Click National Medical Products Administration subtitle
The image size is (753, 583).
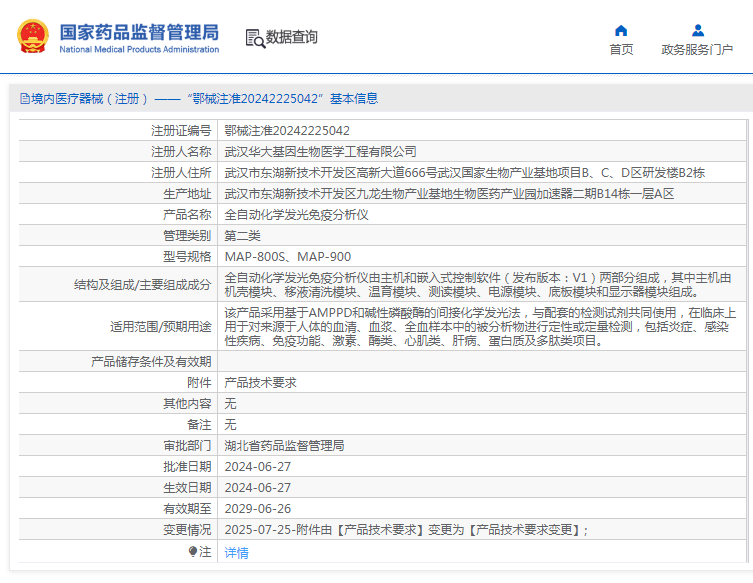pyautogui.click(x=139, y=49)
